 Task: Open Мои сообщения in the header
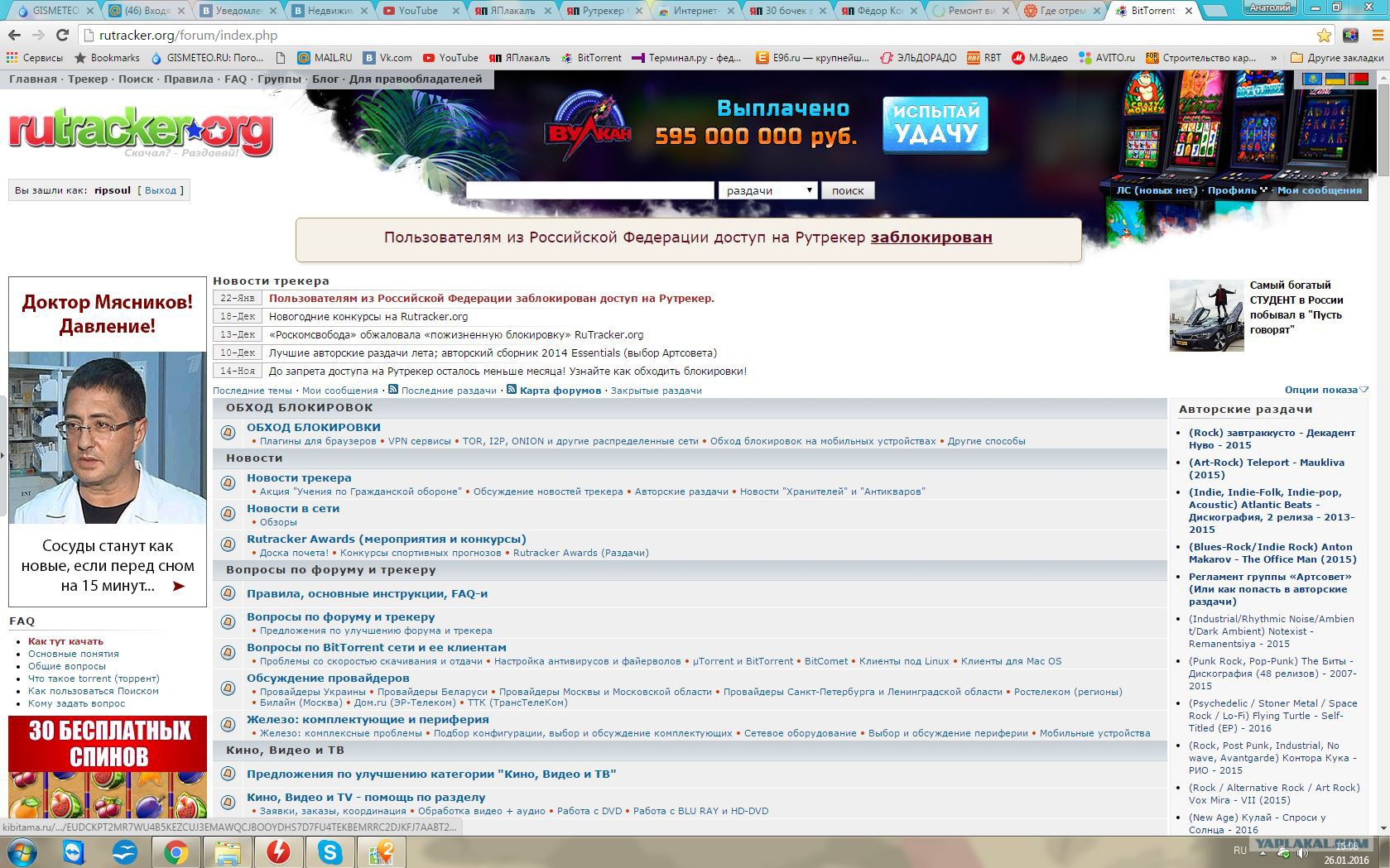click(x=1319, y=190)
